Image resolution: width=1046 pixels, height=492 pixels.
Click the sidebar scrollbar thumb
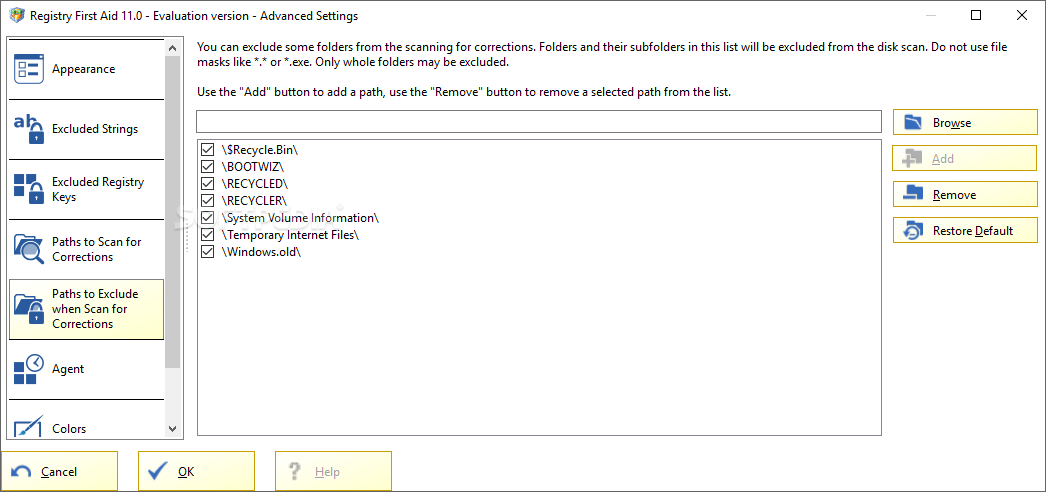(172, 212)
